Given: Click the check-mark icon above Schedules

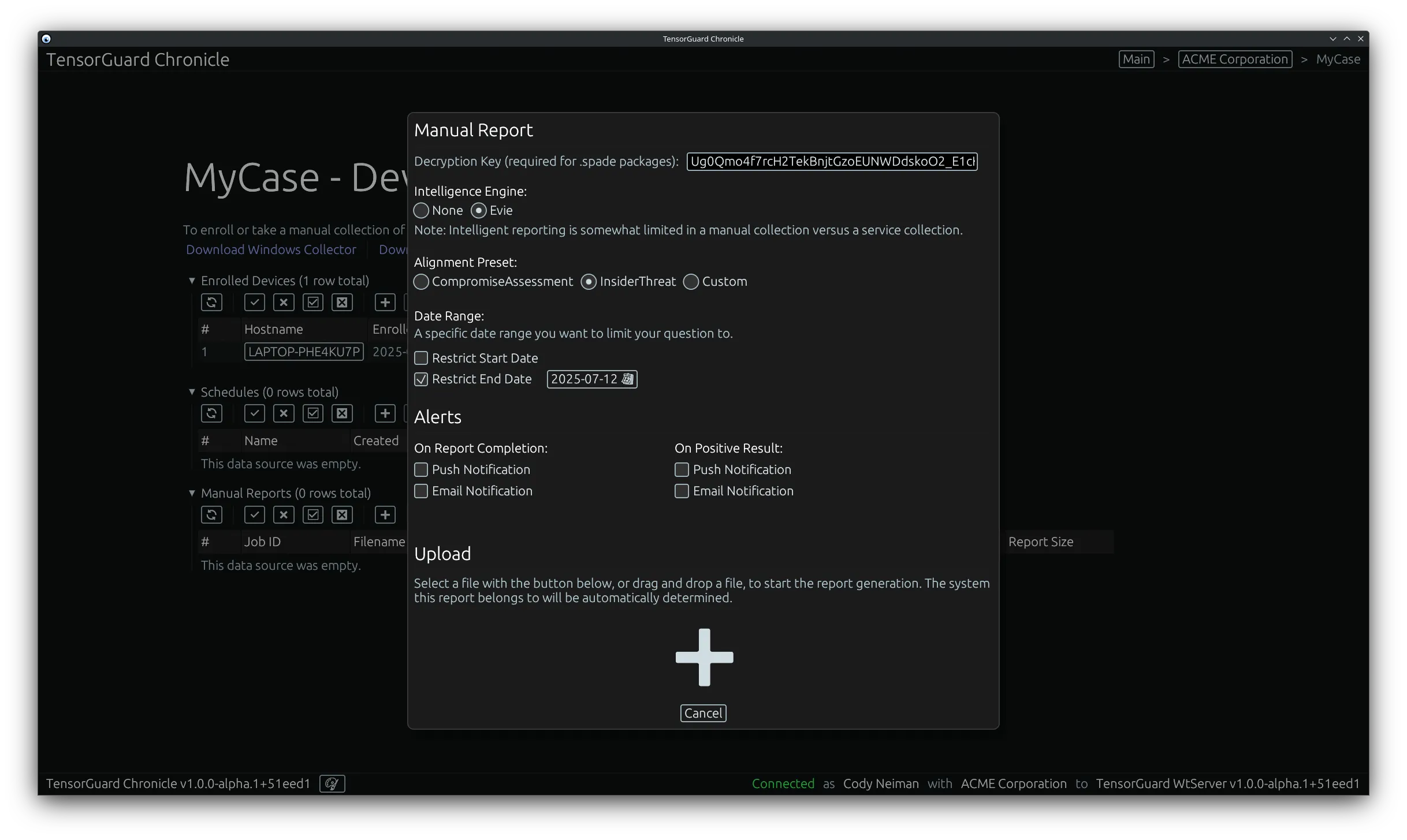Looking at the screenshot, I should (x=254, y=413).
